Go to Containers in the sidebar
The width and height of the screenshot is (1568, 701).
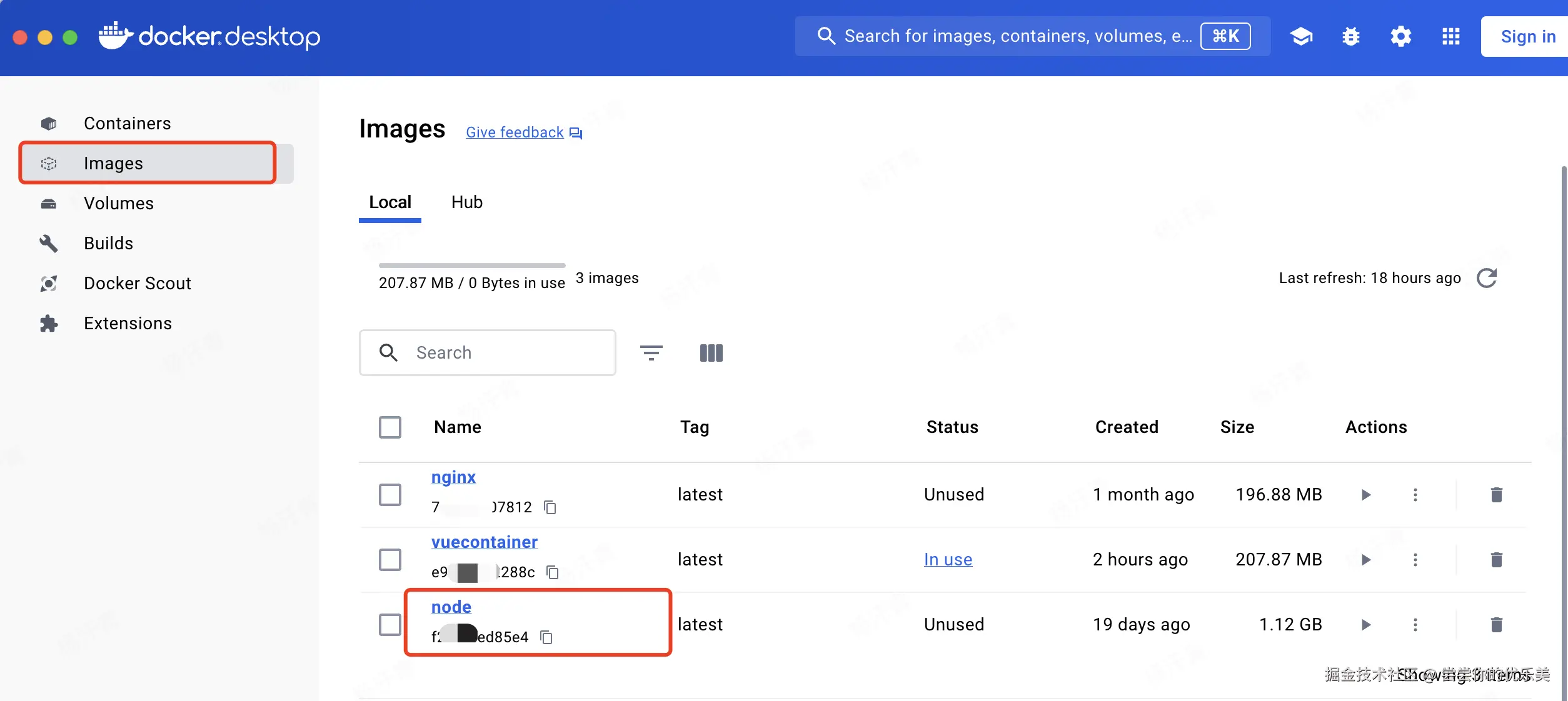(156, 124)
